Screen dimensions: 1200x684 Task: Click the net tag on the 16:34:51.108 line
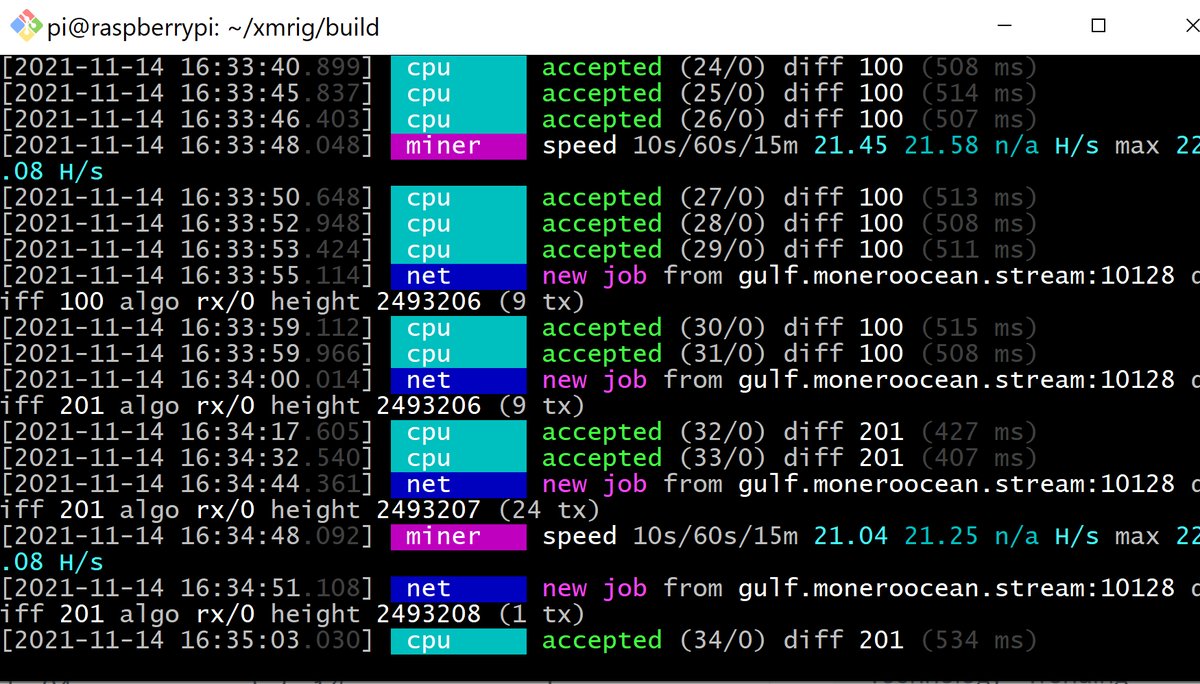458,588
